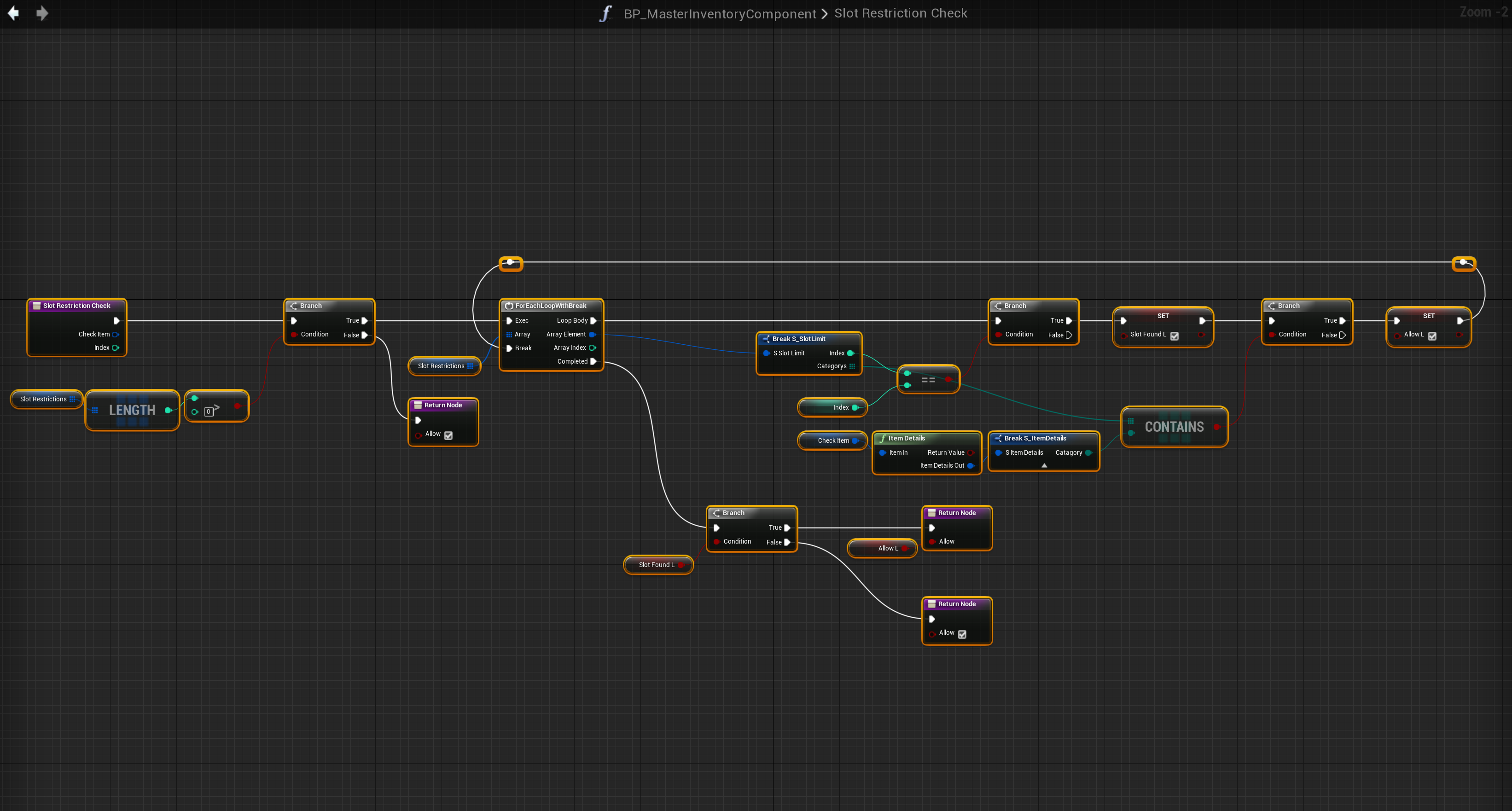The width and height of the screenshot is (1512, 811).
Task: Click the CONTAINS array node
Action: (x=1174, y=427)
